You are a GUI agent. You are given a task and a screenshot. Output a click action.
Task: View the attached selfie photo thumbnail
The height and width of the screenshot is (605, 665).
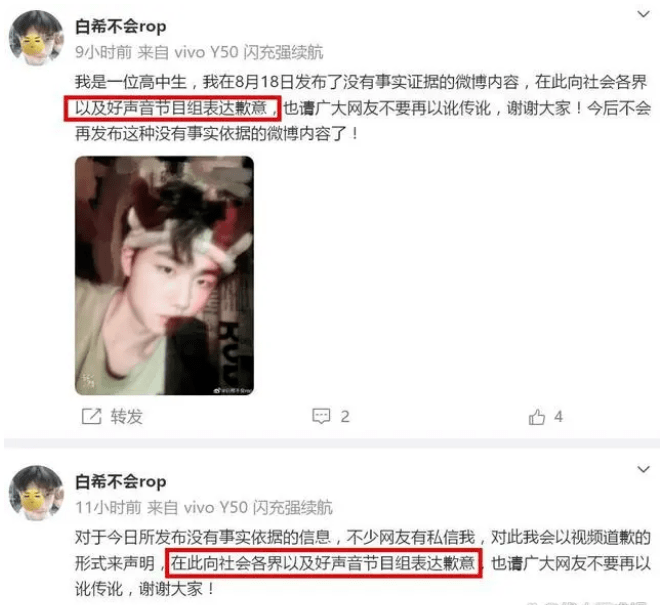pyautogui.click(x=165, y=276)
